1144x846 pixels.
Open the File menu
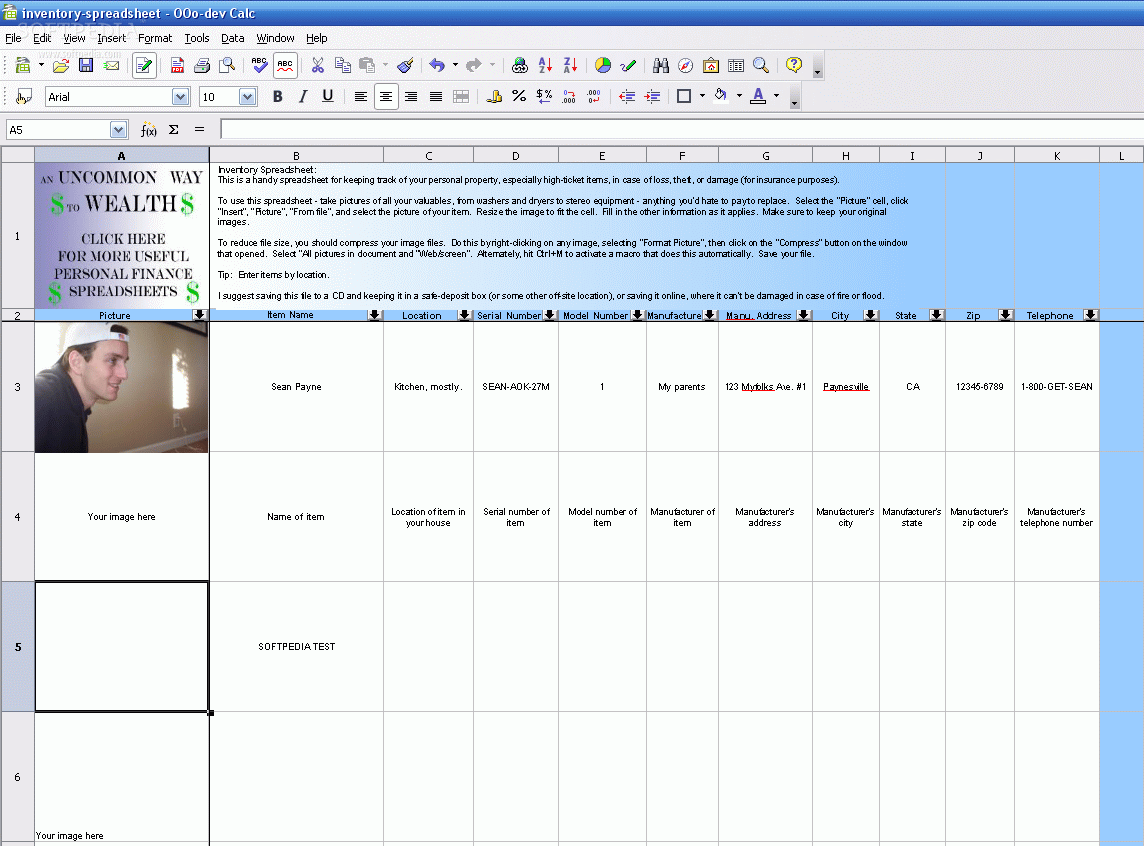13,38
